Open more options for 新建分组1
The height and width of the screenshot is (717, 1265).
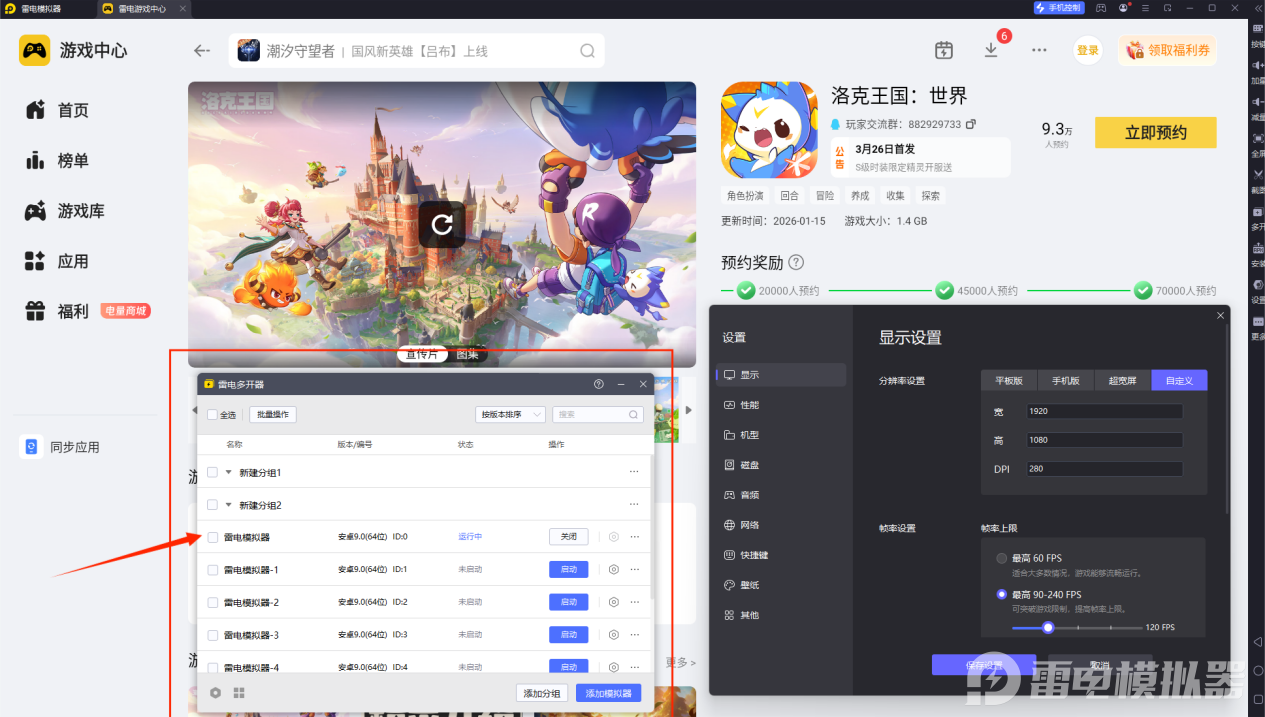(633, 472)
